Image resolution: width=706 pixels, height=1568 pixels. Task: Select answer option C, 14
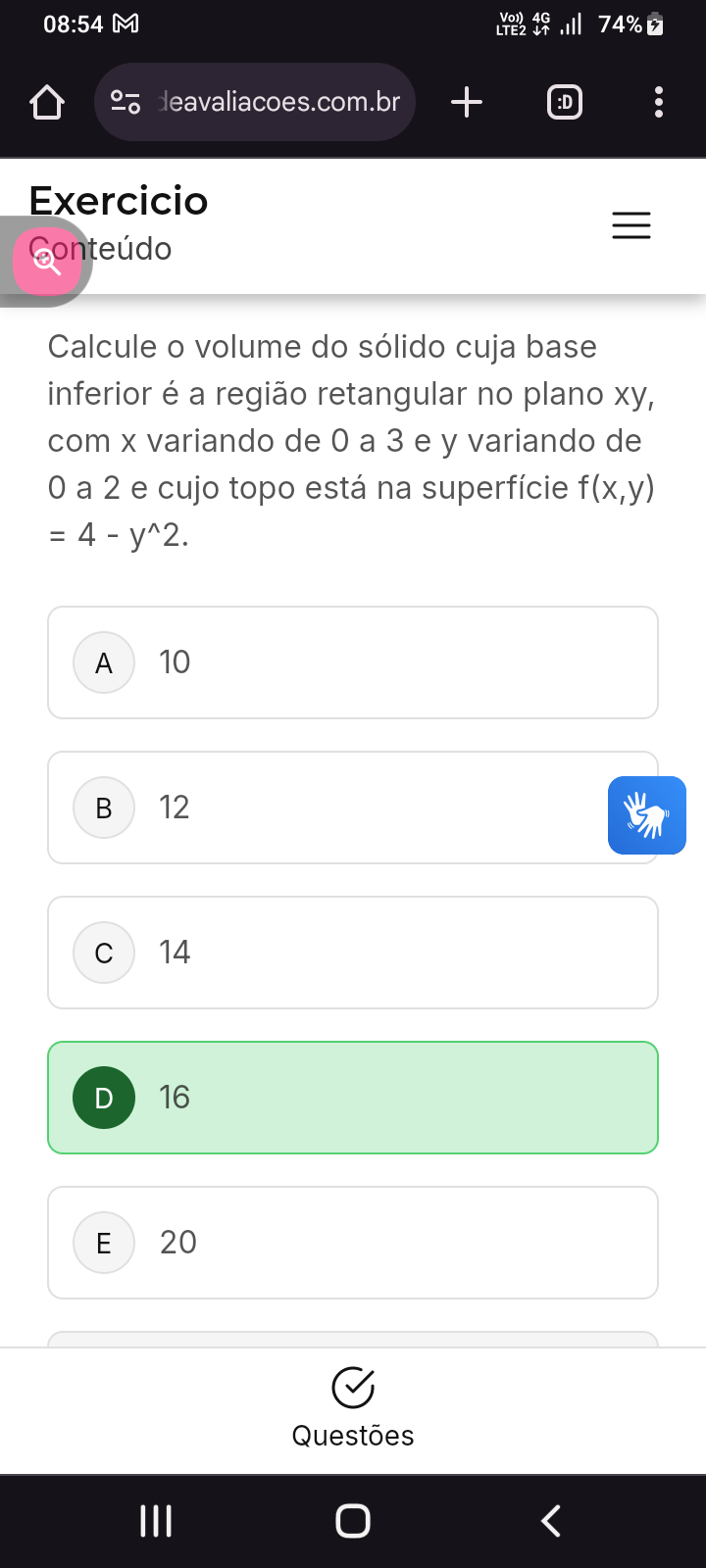click(x=353, y=953)
